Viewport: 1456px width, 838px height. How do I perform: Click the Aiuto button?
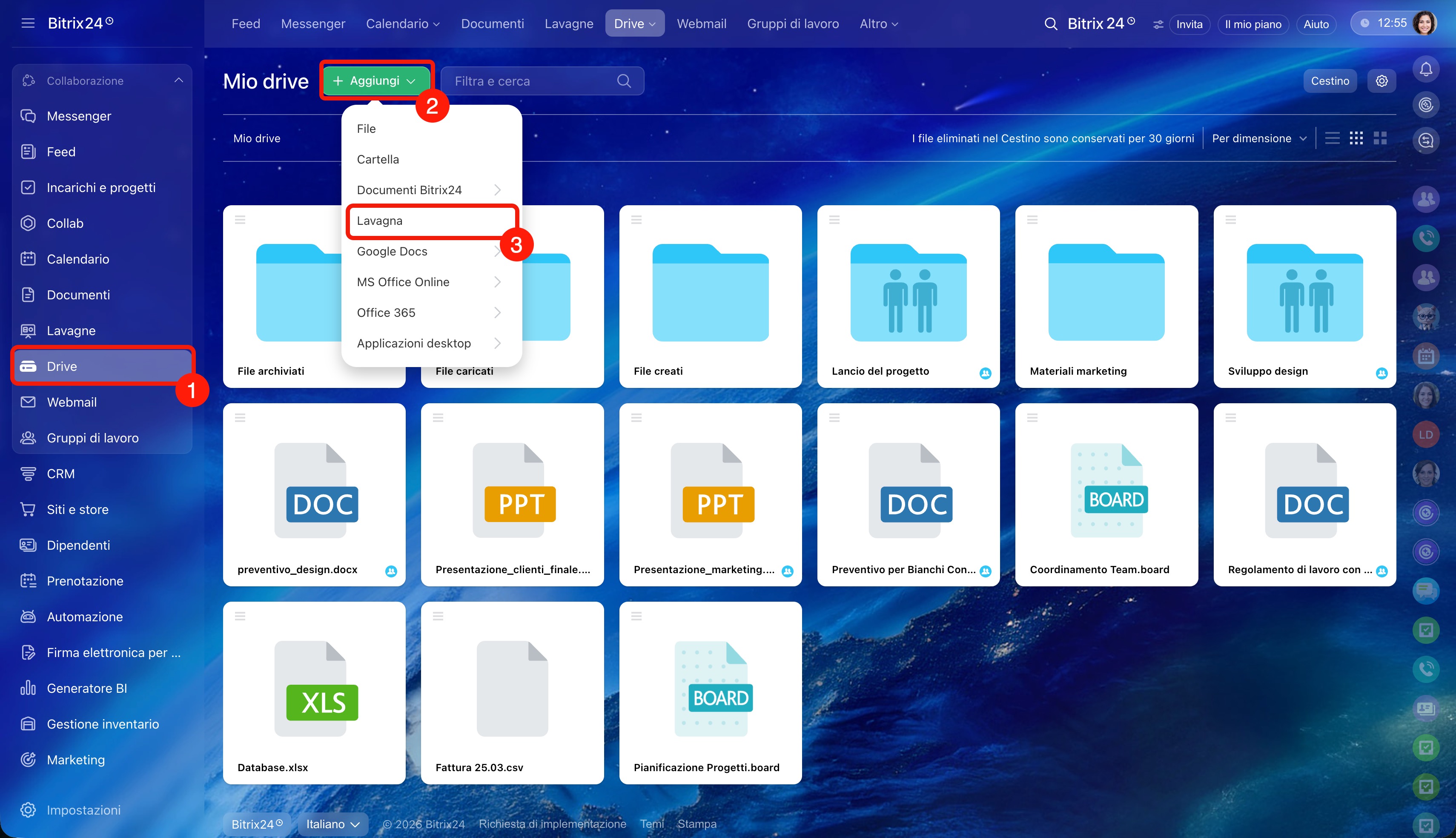(1316, 24)
